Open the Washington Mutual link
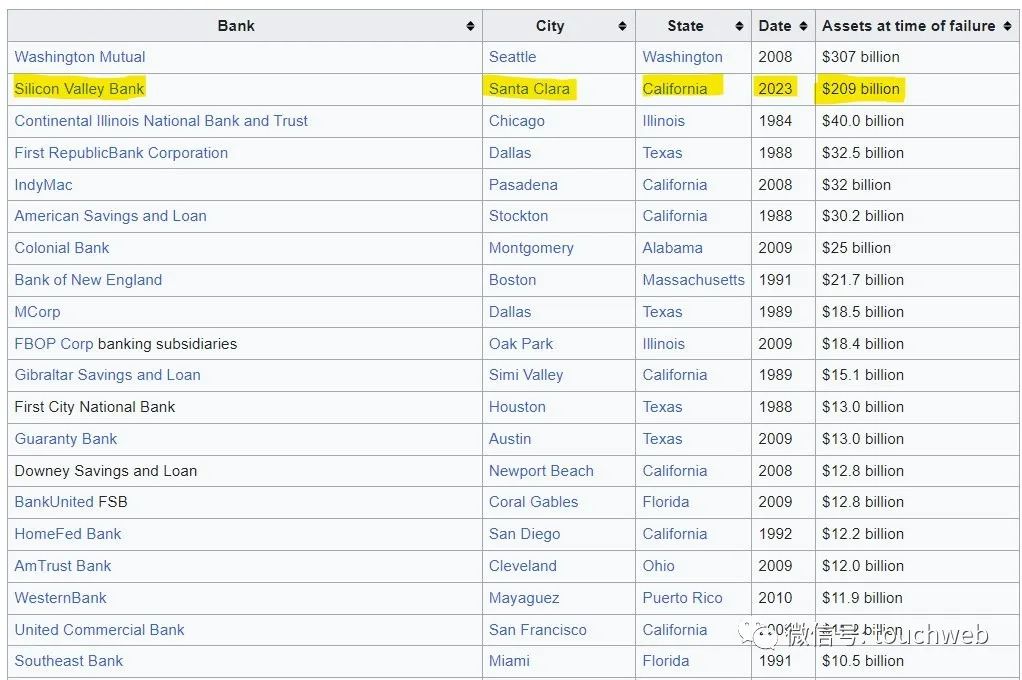 80,57
